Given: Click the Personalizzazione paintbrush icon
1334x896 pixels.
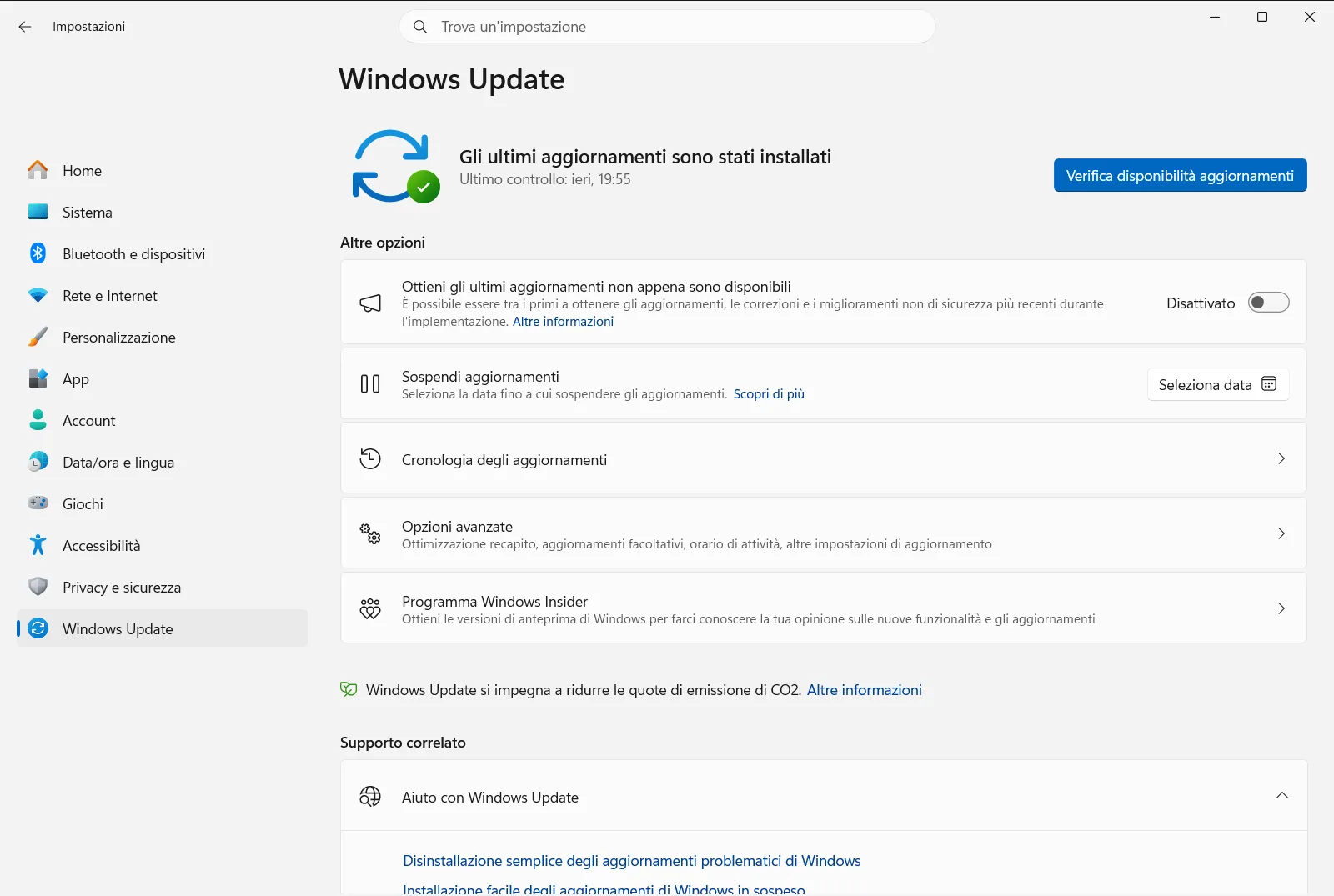Looking at the screenshot, I should click(38, 337).
